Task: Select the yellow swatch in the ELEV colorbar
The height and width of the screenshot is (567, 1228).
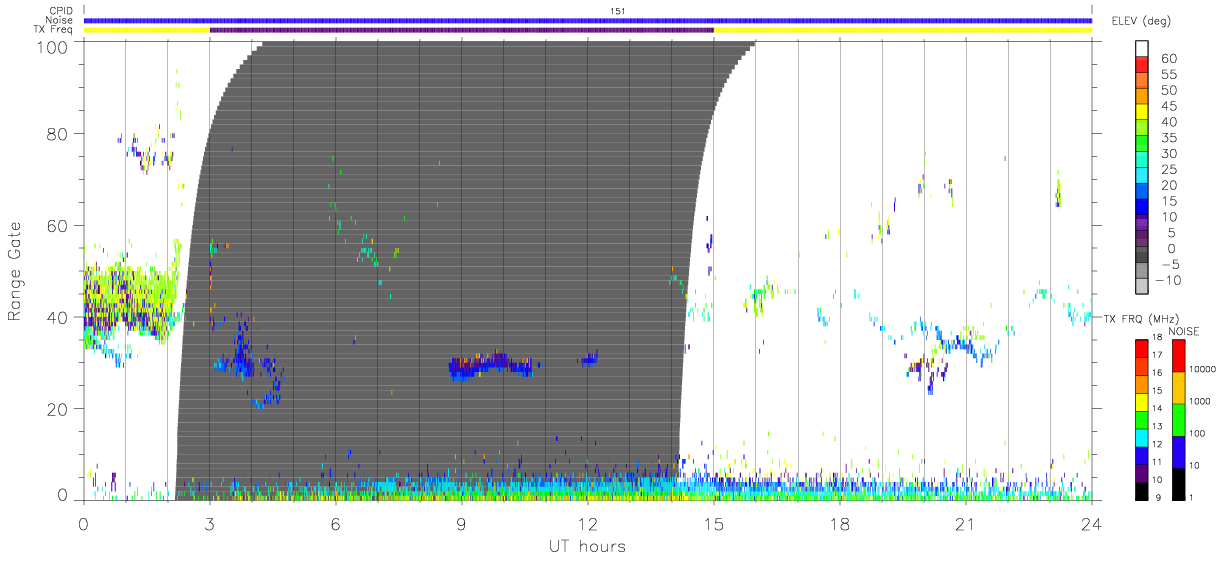Action: tap(1141, 113)
